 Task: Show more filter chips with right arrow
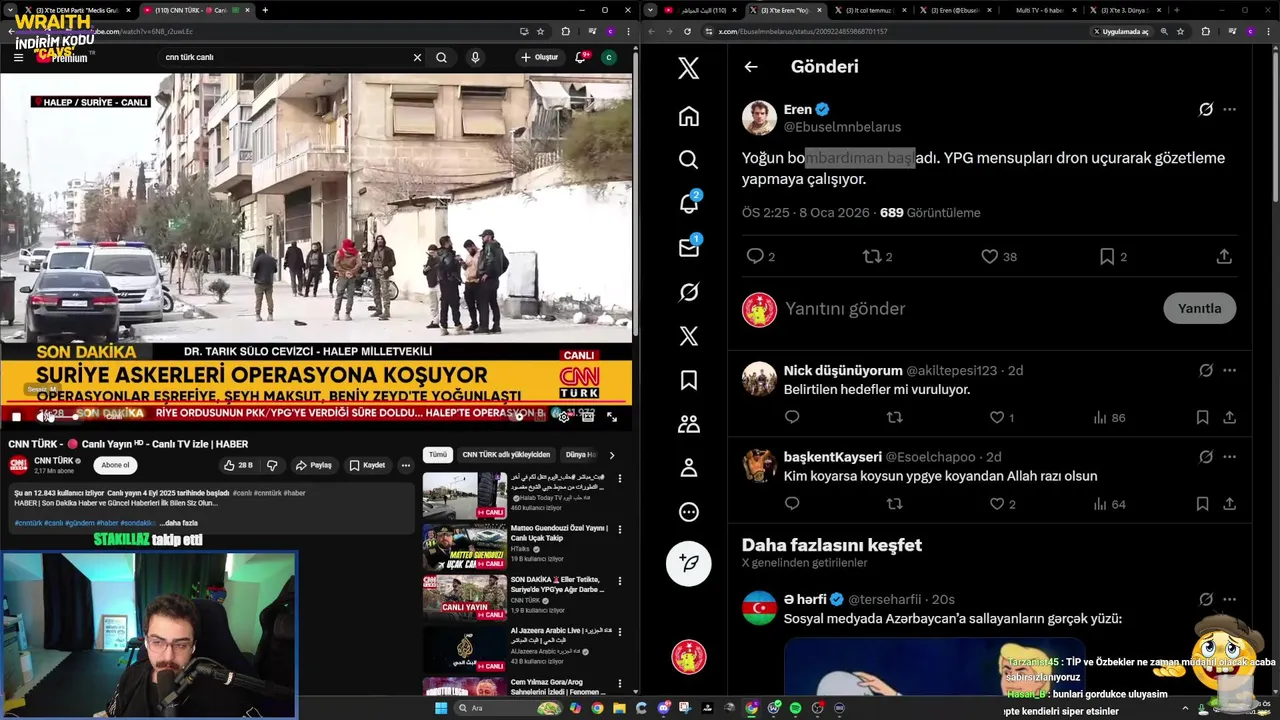click(x=612, y=455)
